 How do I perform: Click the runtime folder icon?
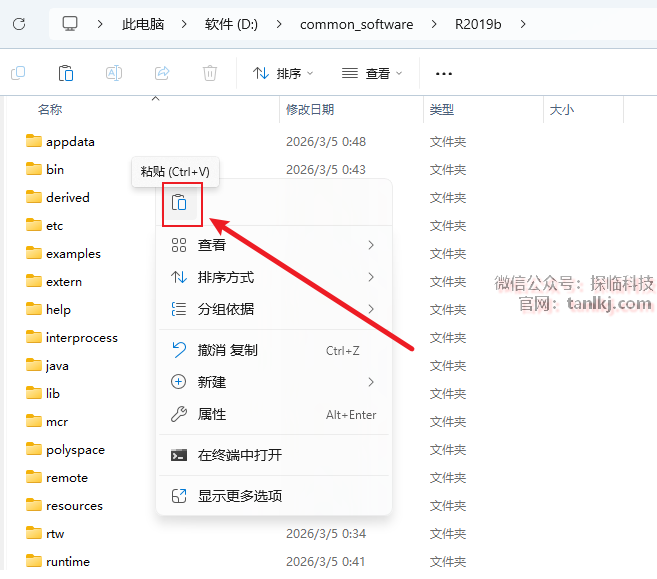click(34, 561)
